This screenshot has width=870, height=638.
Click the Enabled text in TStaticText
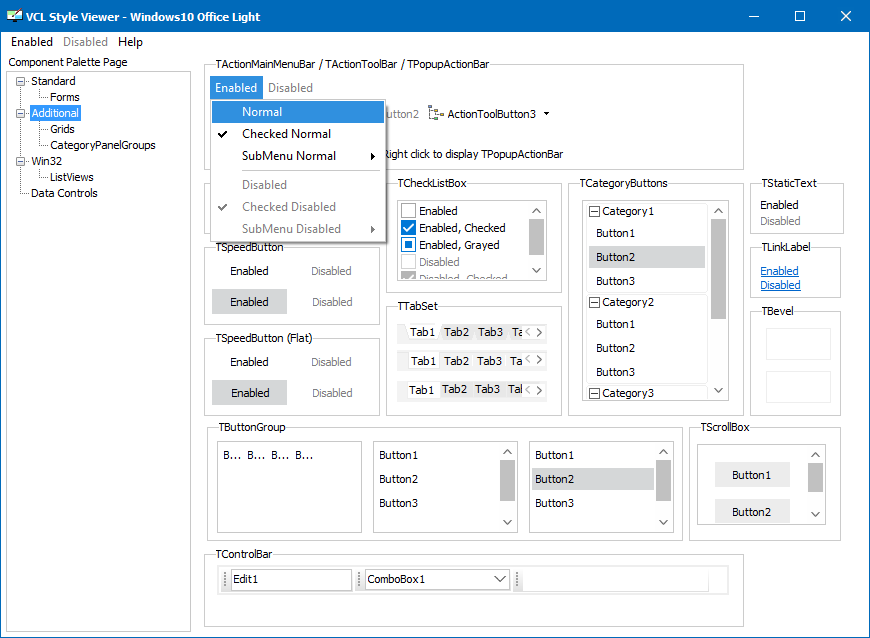[x=779, y=205]
